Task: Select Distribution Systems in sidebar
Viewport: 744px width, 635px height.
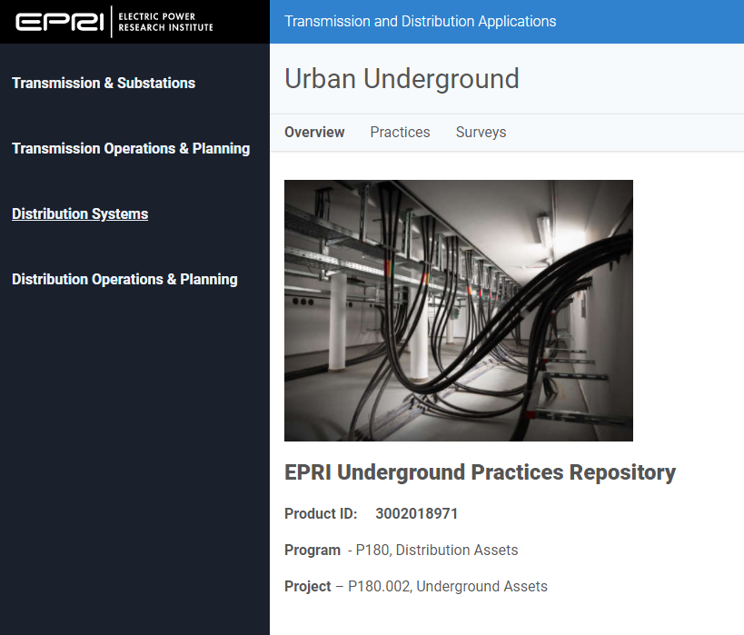Action: coord(80,214)
